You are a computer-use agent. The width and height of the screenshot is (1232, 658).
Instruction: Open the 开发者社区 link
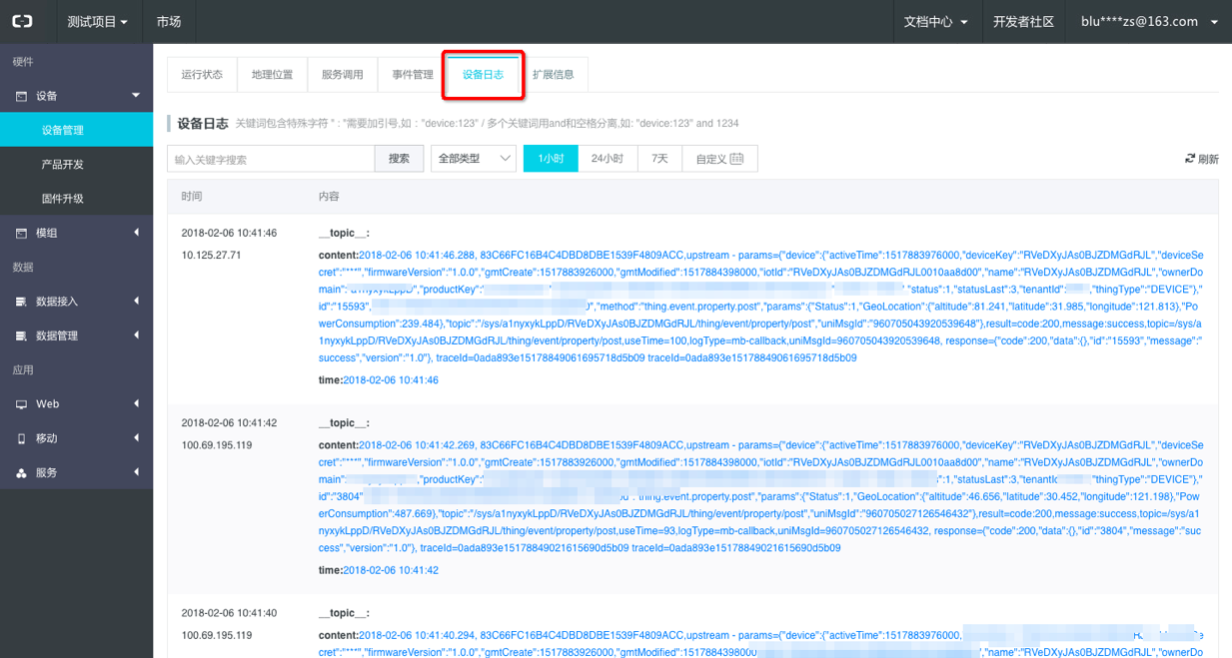[1024, 21]
